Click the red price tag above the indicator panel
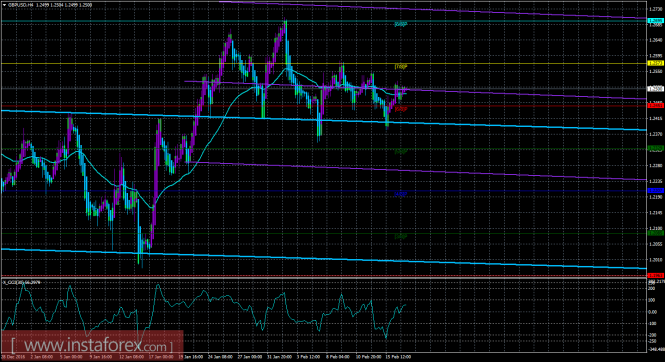Viewport: 665px width, 362px height. pos(655,276)
